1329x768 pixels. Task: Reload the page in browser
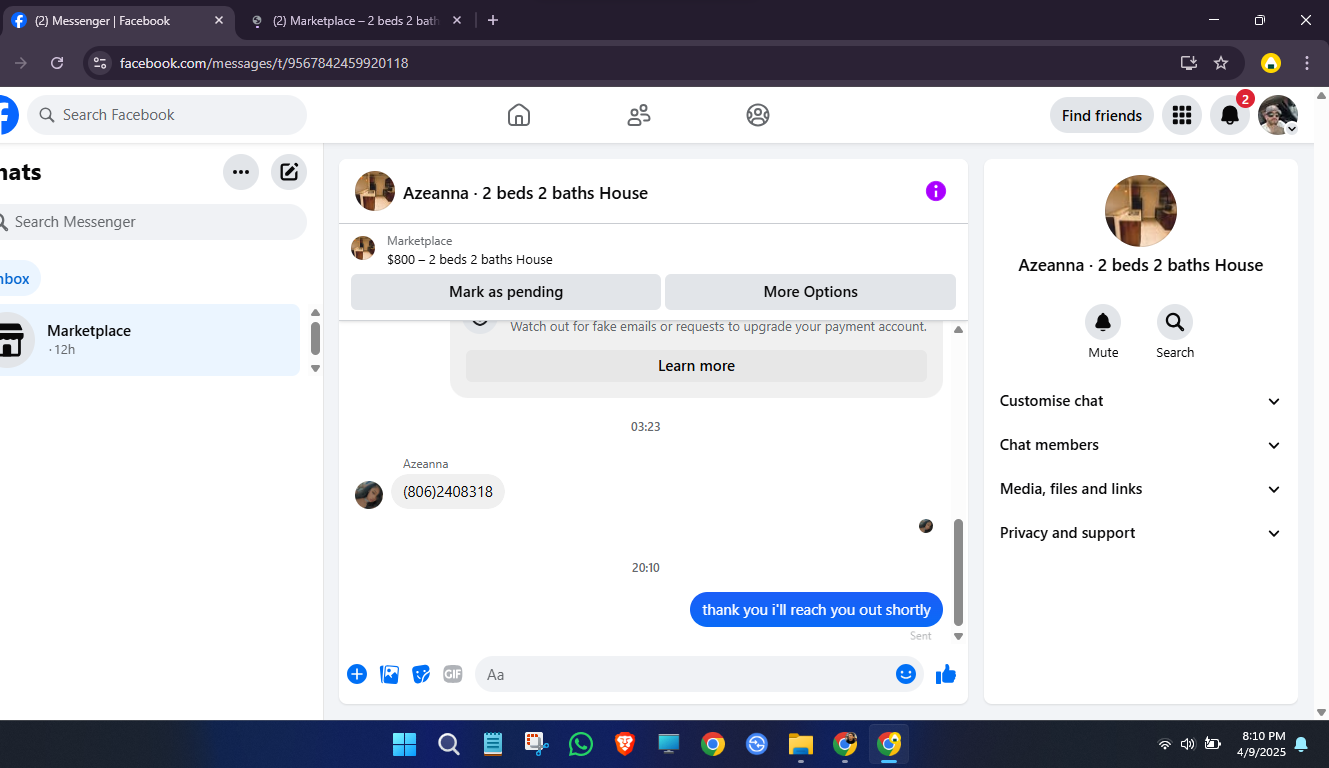(x=57, y=63)
